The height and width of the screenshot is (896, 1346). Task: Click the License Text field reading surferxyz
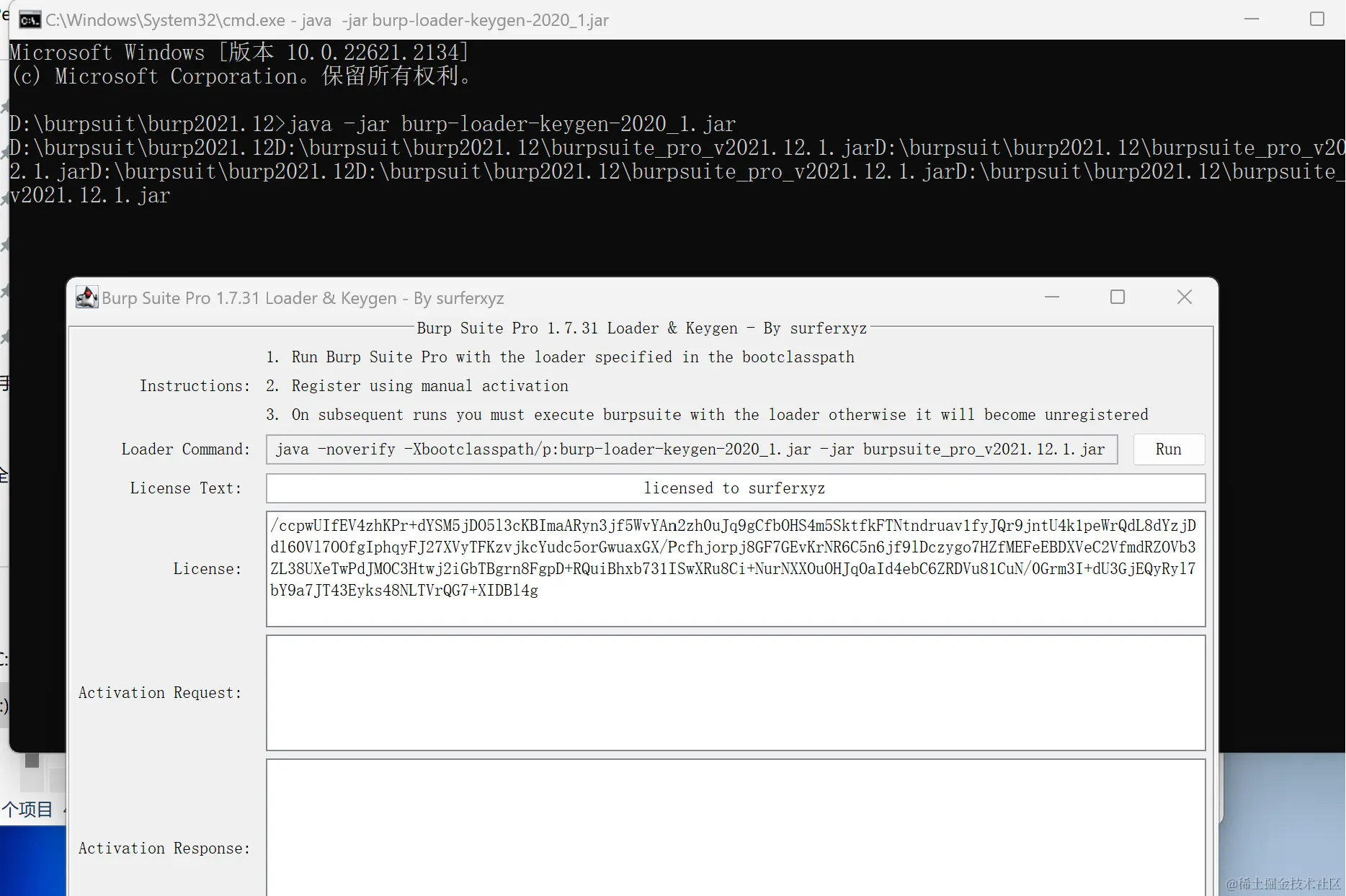click(736, 488)
